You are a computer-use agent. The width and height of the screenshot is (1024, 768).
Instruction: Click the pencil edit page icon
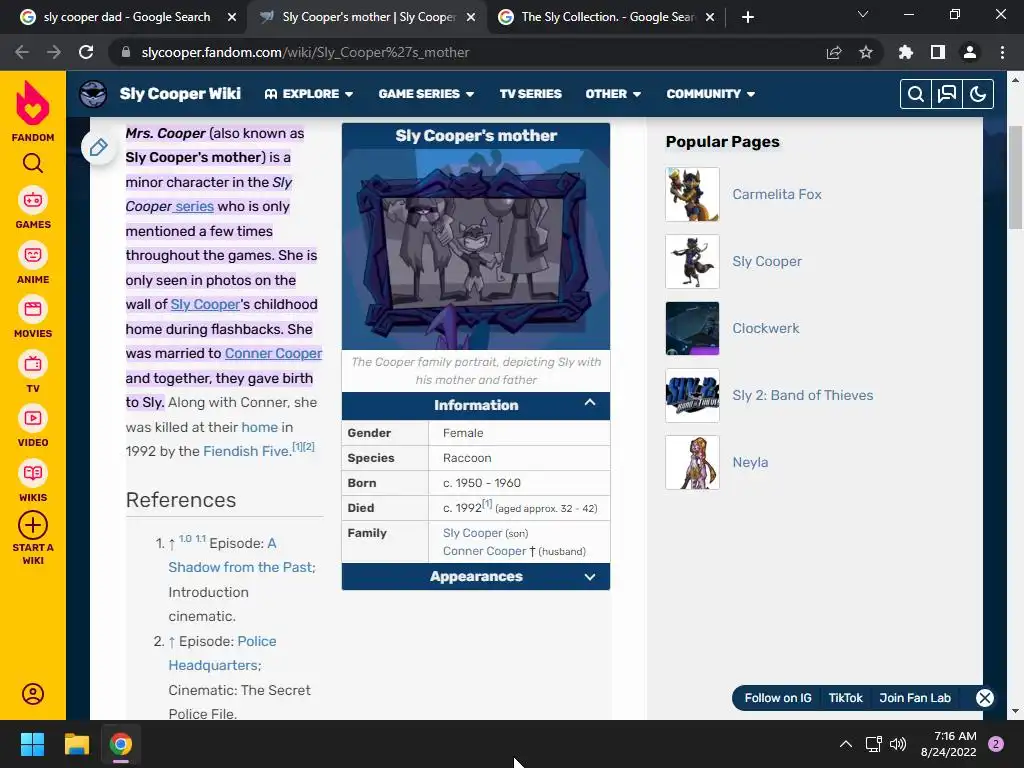(x=99, y=147)
